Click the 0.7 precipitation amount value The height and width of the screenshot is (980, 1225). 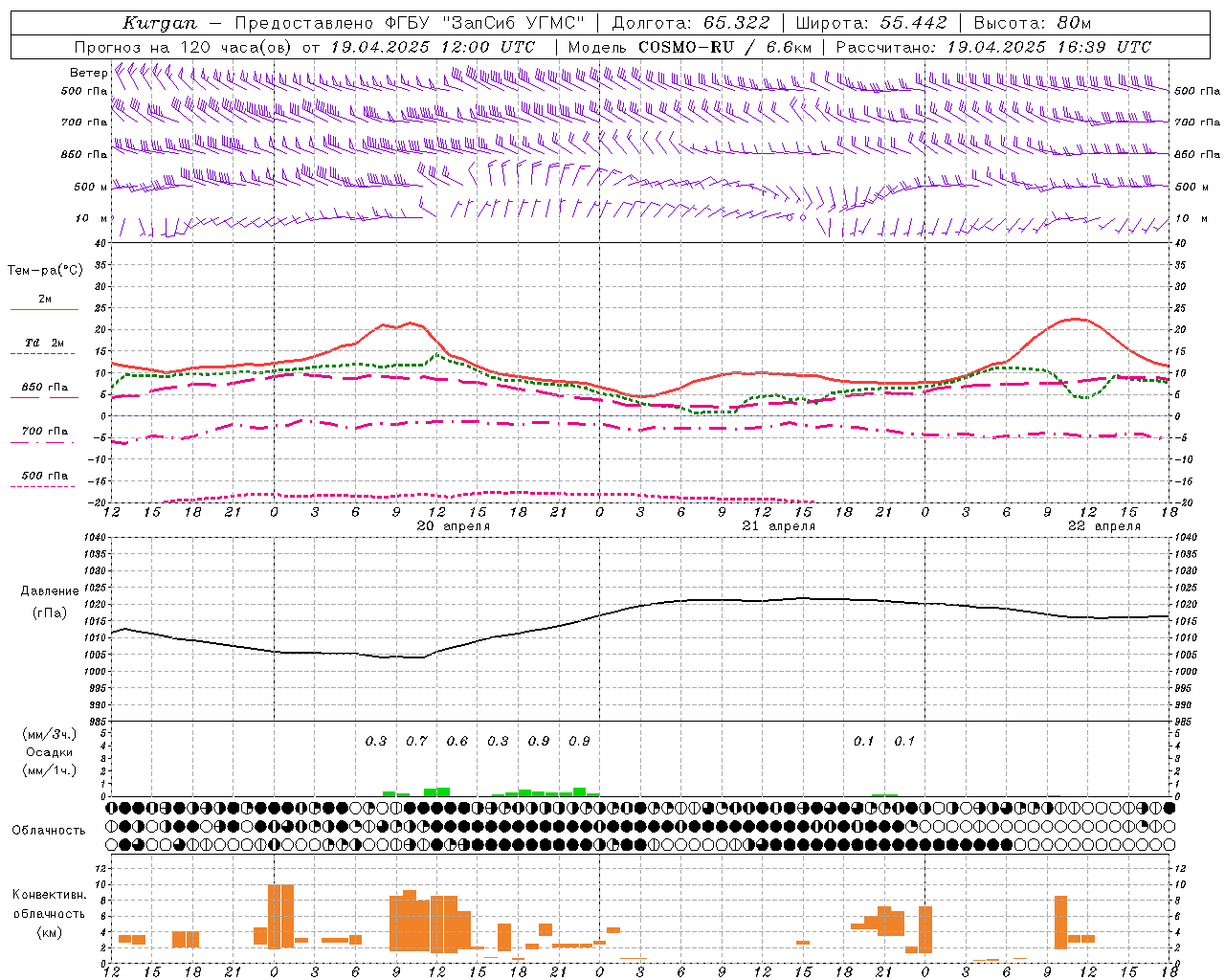[417, 742]
